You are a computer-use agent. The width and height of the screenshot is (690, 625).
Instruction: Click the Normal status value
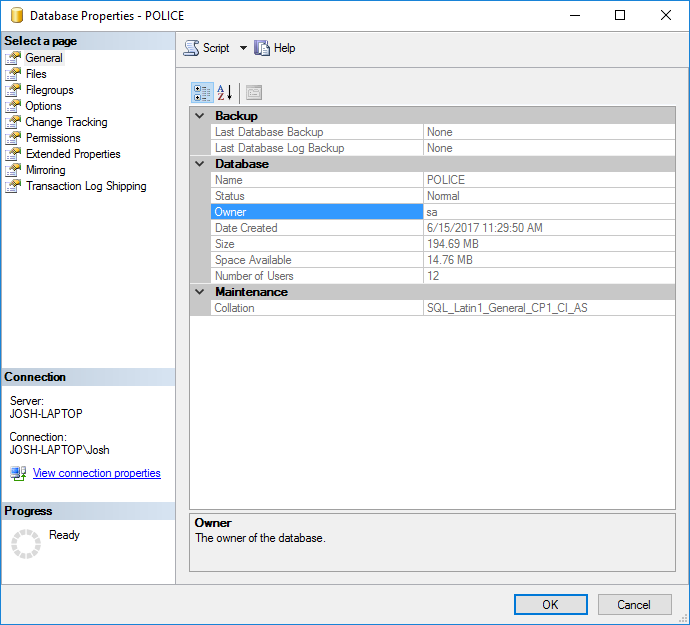point(443,196)
